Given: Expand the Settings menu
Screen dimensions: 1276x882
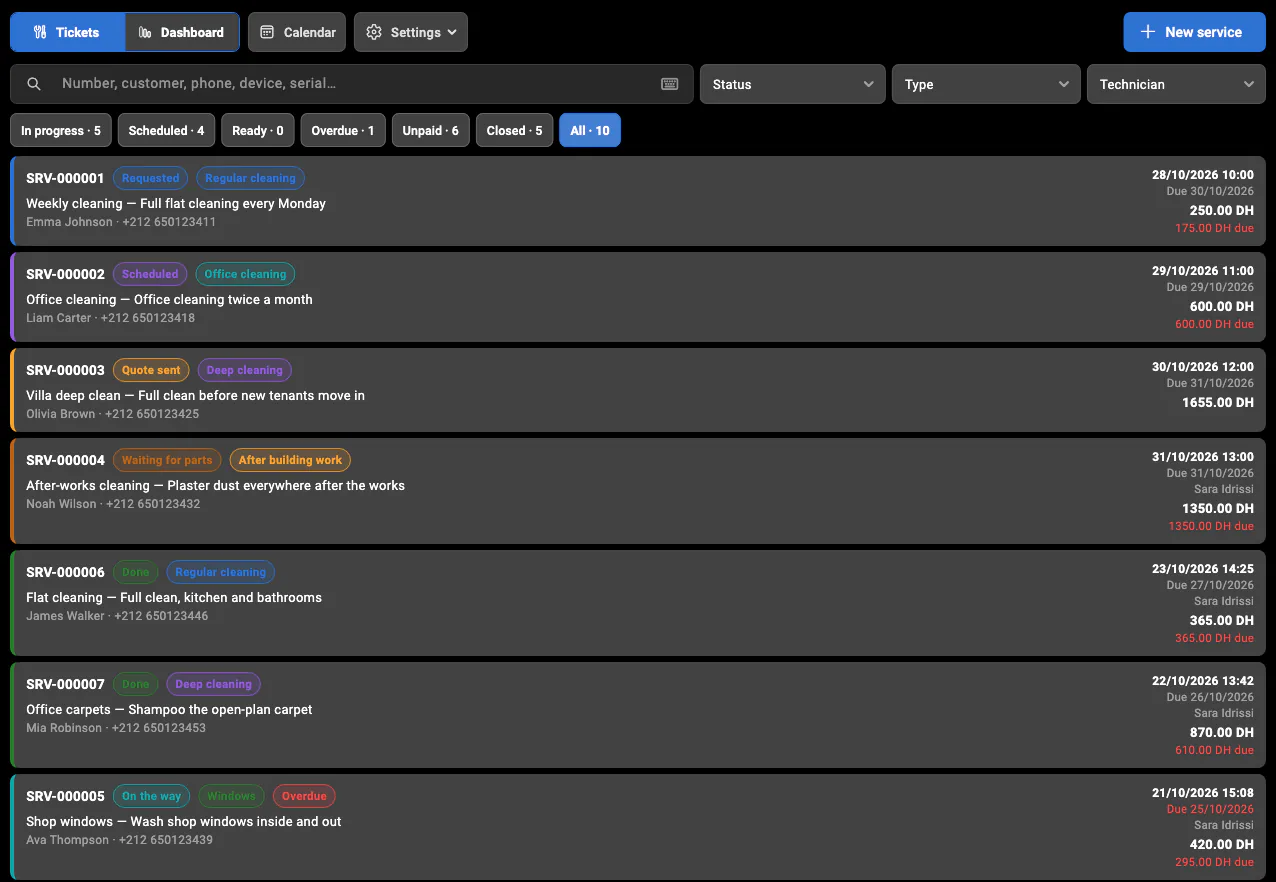Looking at the screenshot, I should [411, 32].
